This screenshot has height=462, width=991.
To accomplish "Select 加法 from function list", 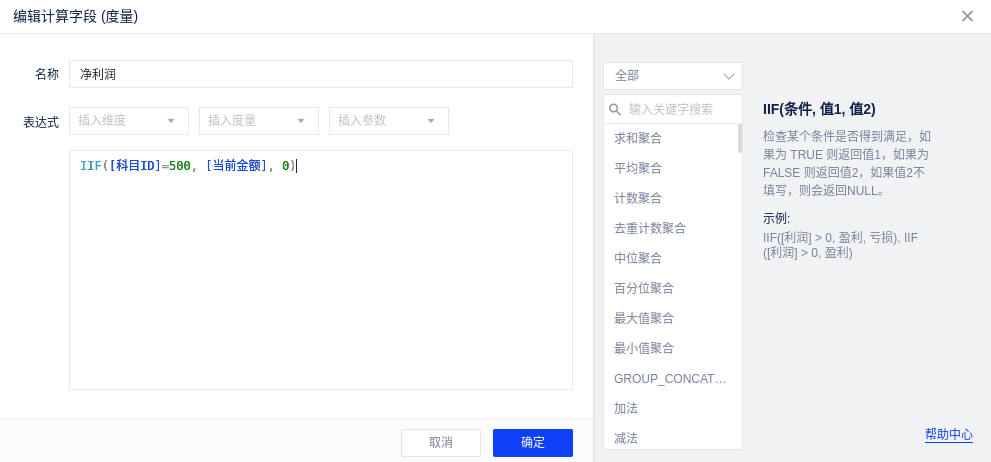I will click(626, 408).
